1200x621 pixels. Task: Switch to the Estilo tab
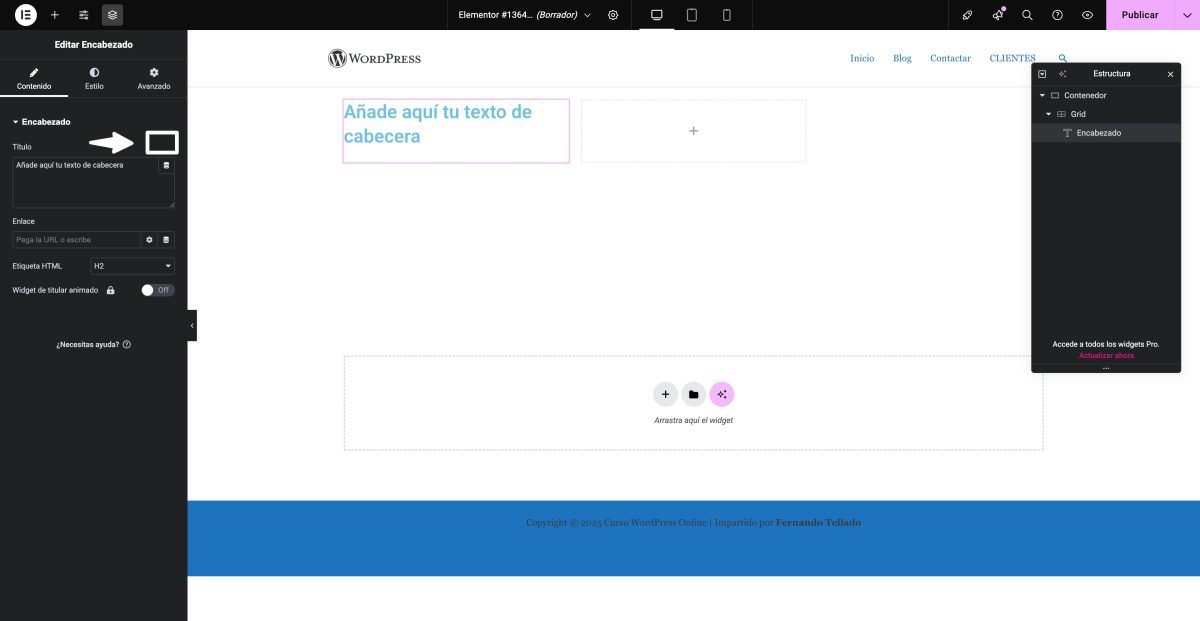pyautogui.click(x=94, y=79)
